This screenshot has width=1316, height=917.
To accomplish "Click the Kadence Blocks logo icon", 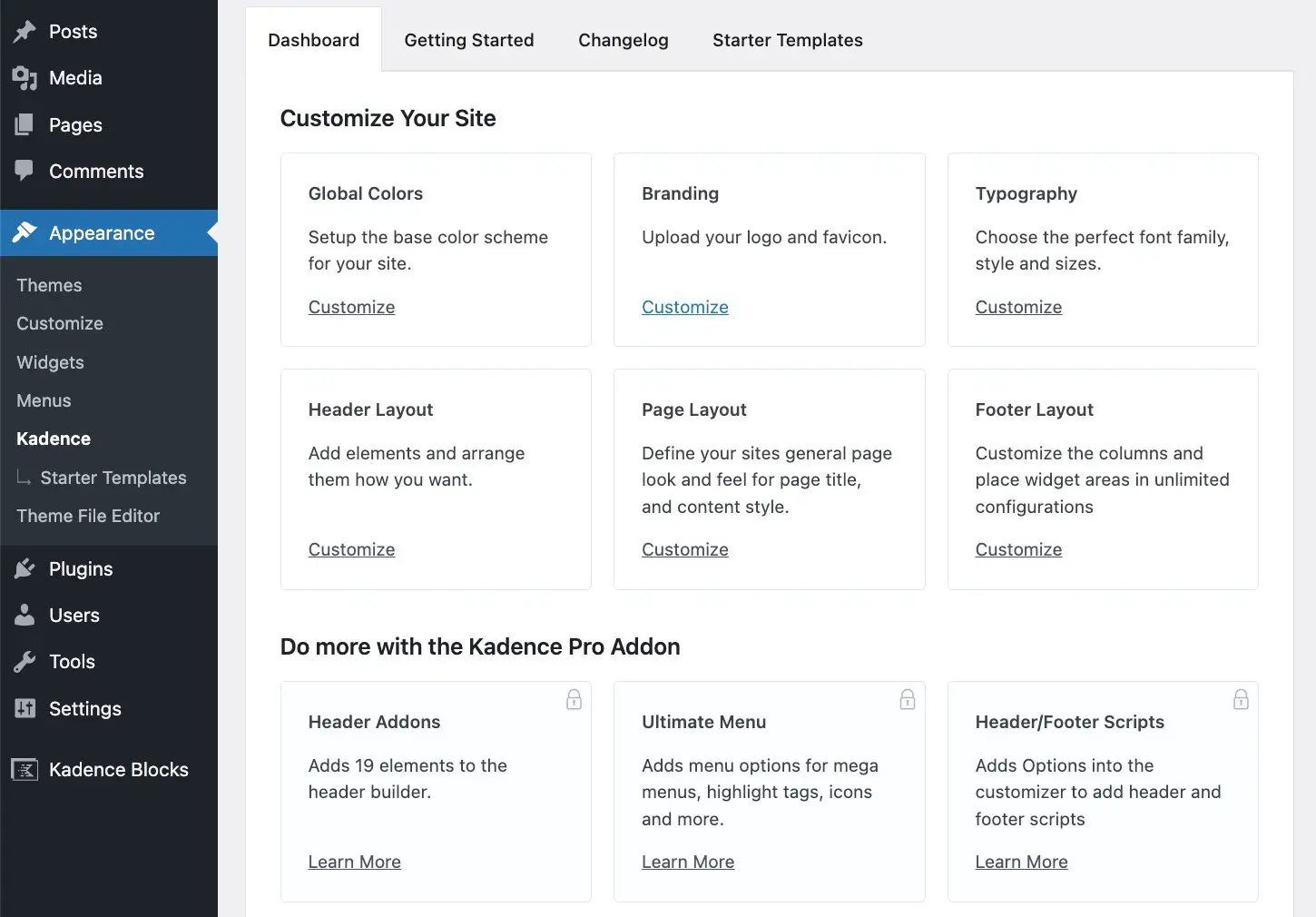I will click(25, 770).
